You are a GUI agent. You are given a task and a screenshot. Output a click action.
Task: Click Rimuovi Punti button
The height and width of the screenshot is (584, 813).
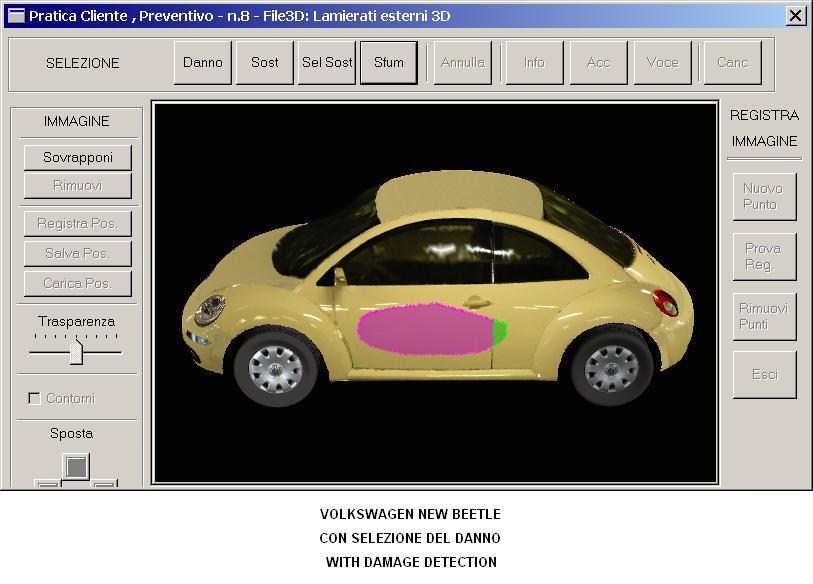(x=764, y=316)
